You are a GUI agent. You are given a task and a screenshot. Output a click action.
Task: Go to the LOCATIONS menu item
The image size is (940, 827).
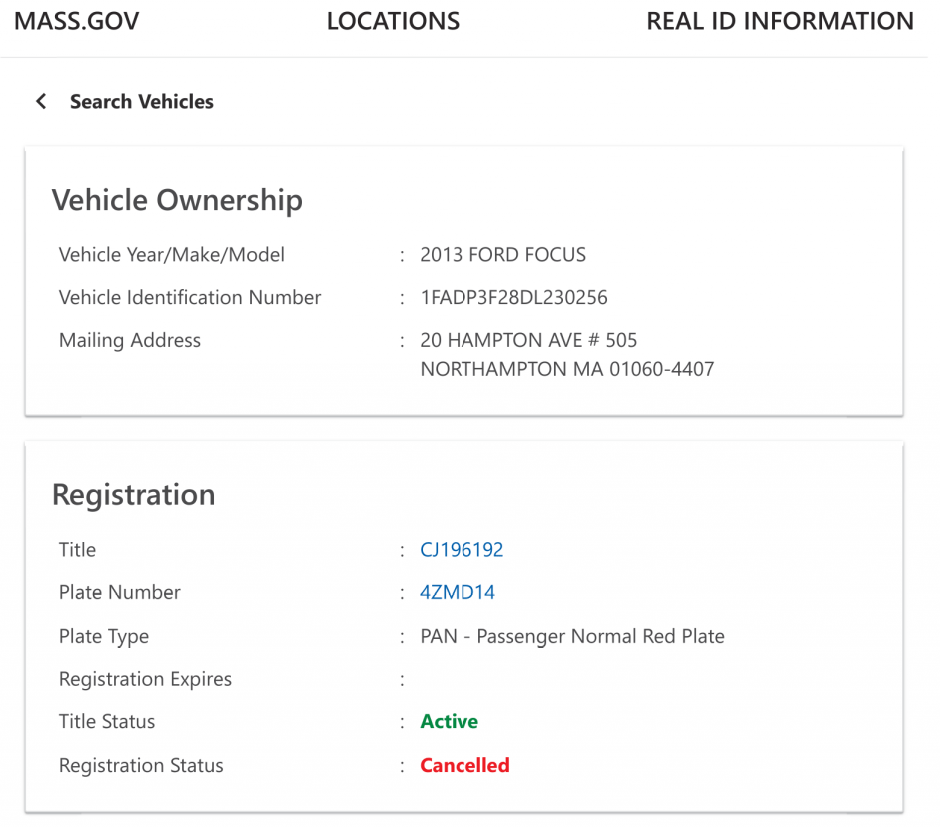(393, 22)
